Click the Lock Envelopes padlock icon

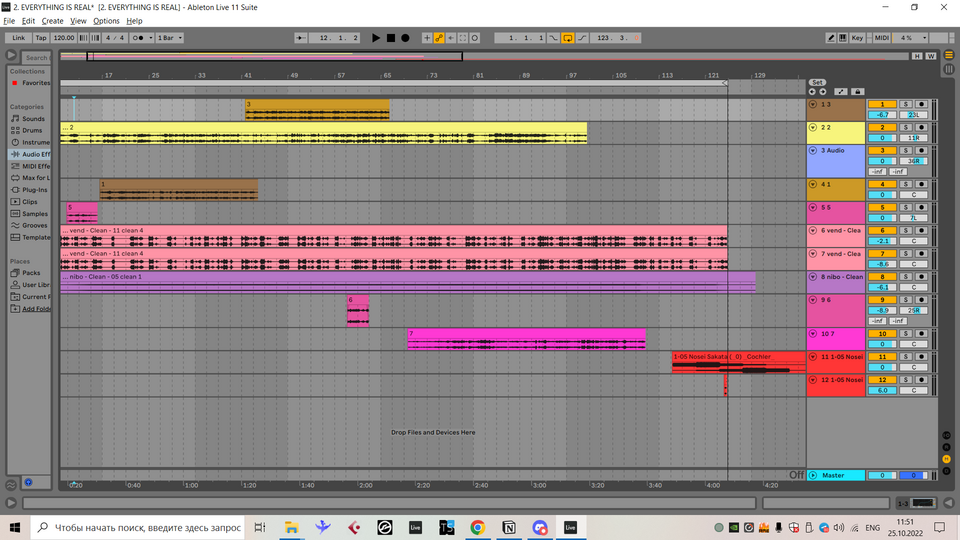click(x=857, y=91)
